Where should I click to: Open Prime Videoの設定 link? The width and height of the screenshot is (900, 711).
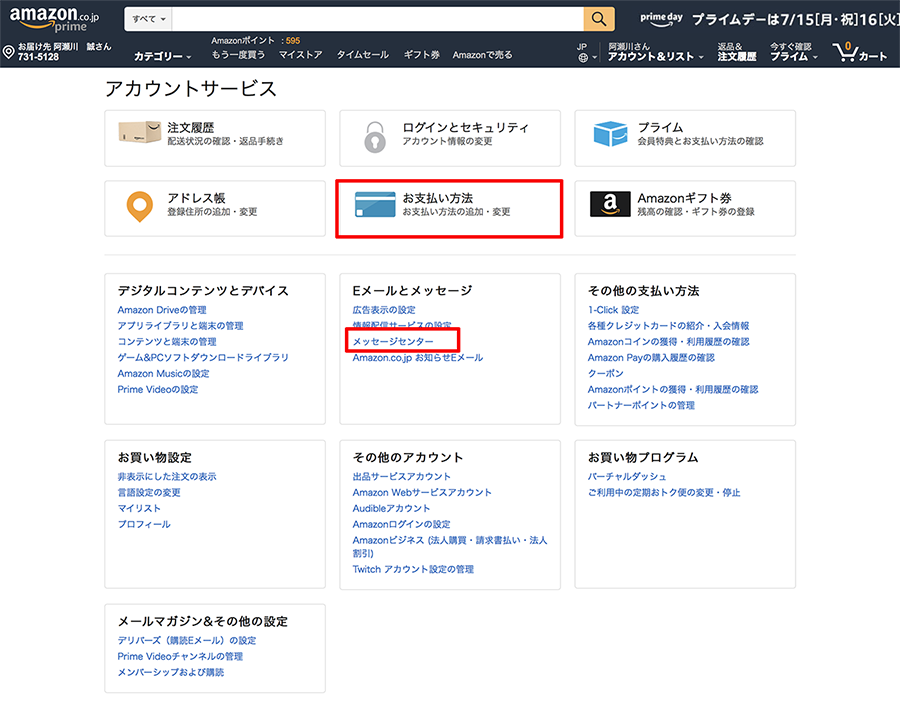pyautogui.click(x=158, y=390)
